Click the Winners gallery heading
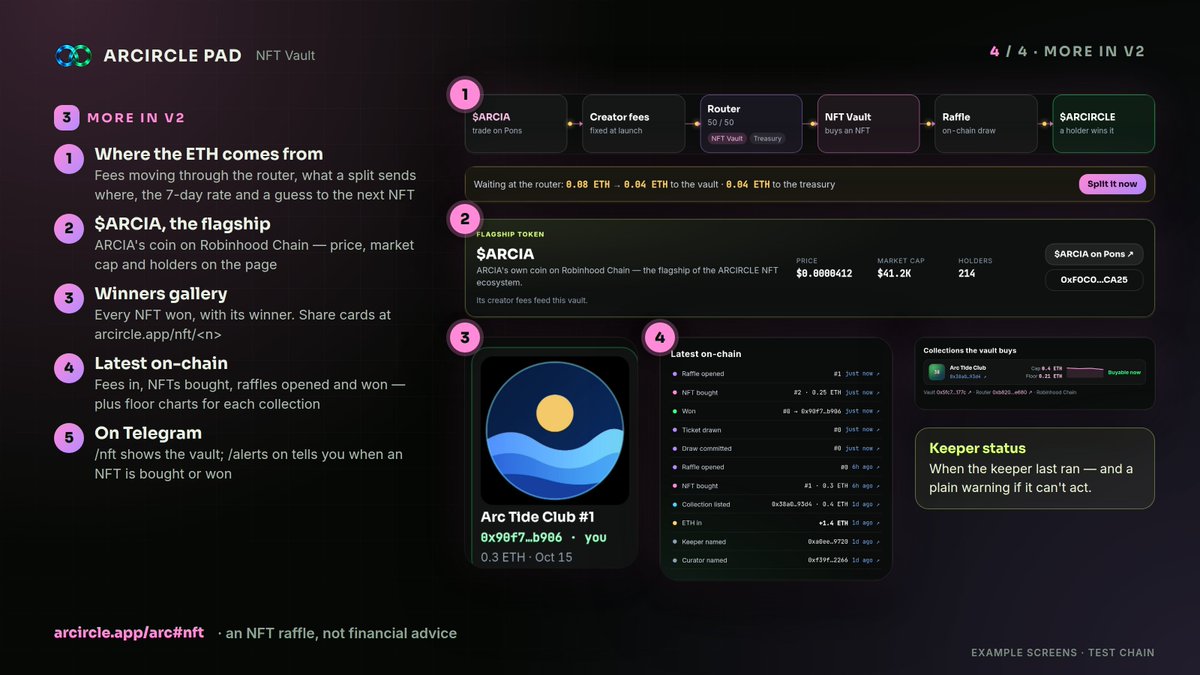This screenshot has width=1200, height=675. pyautogui.click(x=160, y=294)
